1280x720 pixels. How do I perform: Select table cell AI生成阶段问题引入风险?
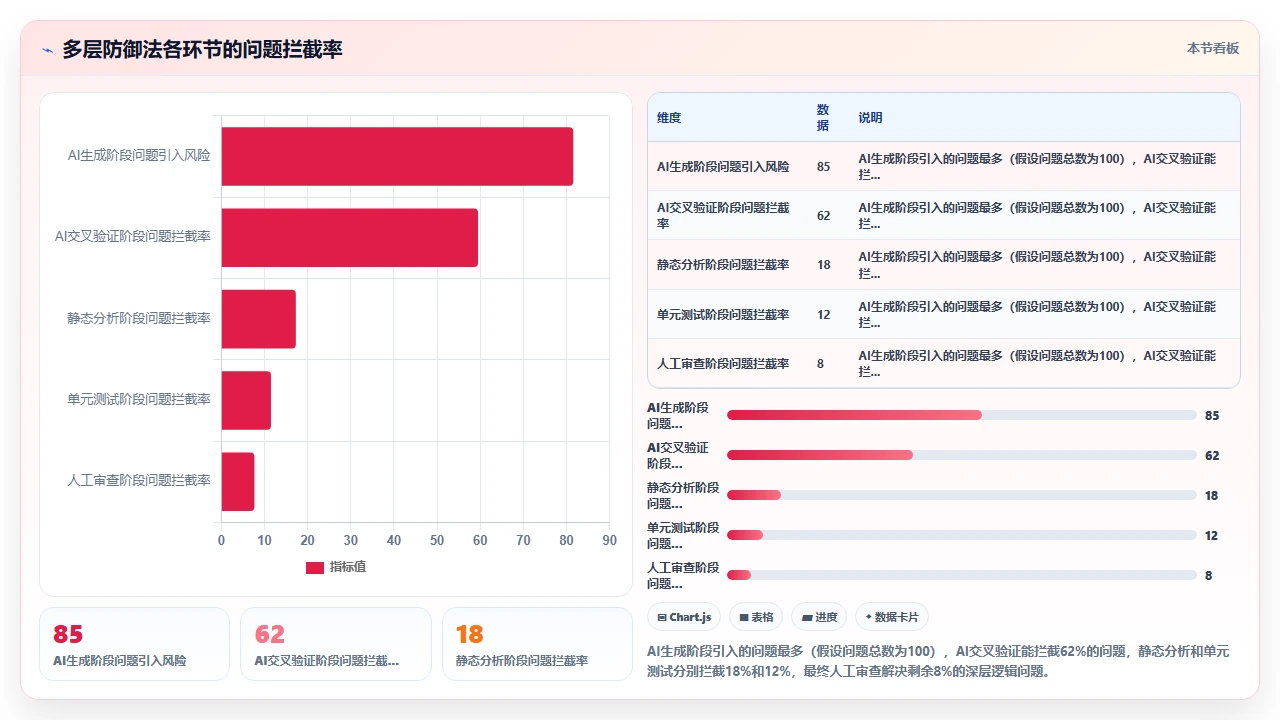click(723, 167)
